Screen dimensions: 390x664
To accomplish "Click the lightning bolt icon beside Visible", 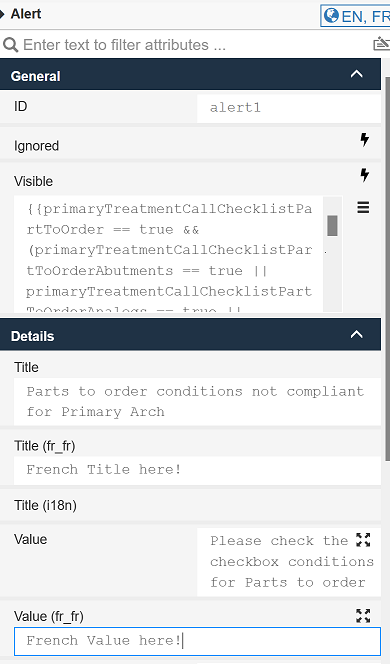I will 364,174.
